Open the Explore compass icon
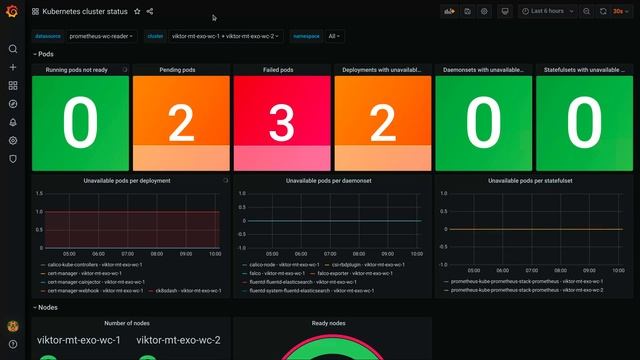This screenshot has height=360, width=640. point(13,104)
